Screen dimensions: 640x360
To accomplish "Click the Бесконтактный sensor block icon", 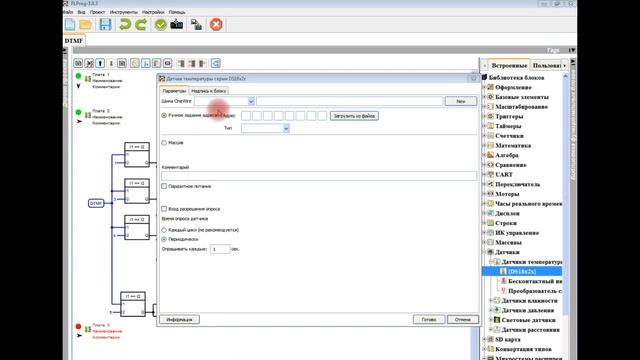I will [503, 281].
